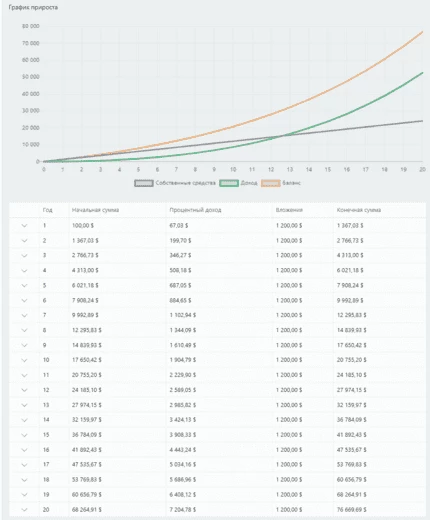
Task: Click the final sum 76 669,69 $ cell
Action: click(351, 509)
